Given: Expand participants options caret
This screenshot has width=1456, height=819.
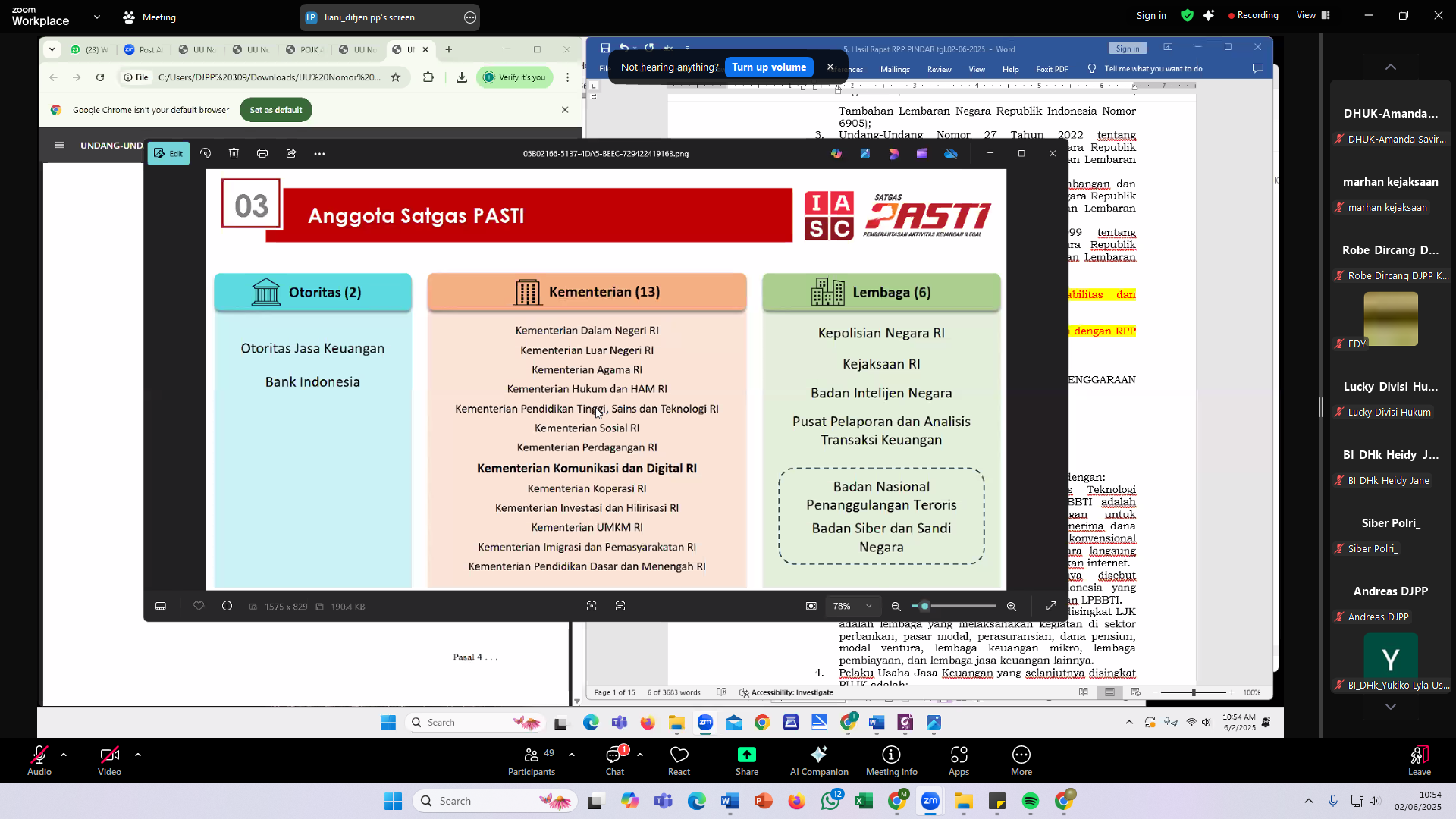Looking at the screenshot, I should [572, 755].
